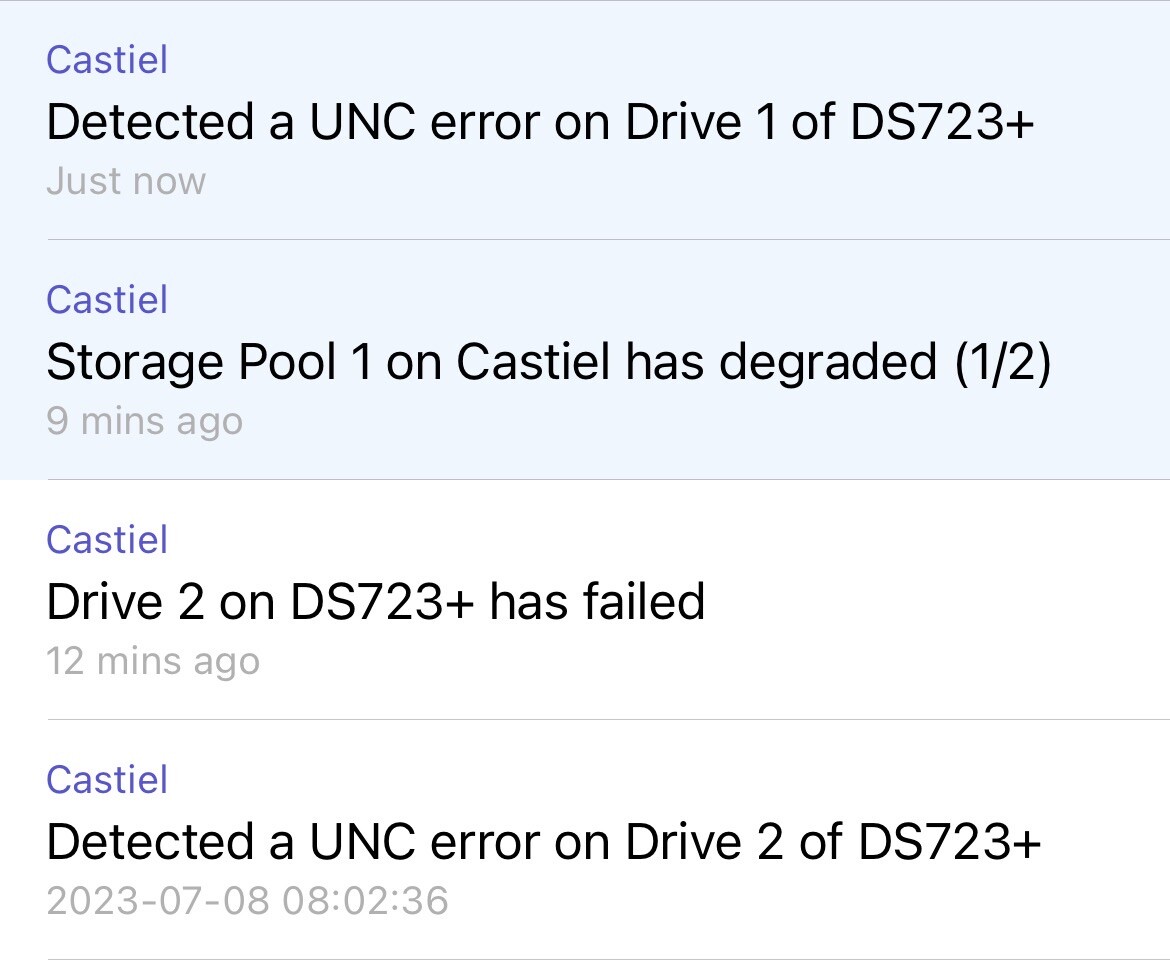The height and width of the screenshot is (966, 1170).
Task: Click the 2023-07-08 08:02:36 timestamp
Action: click(247, 902)
